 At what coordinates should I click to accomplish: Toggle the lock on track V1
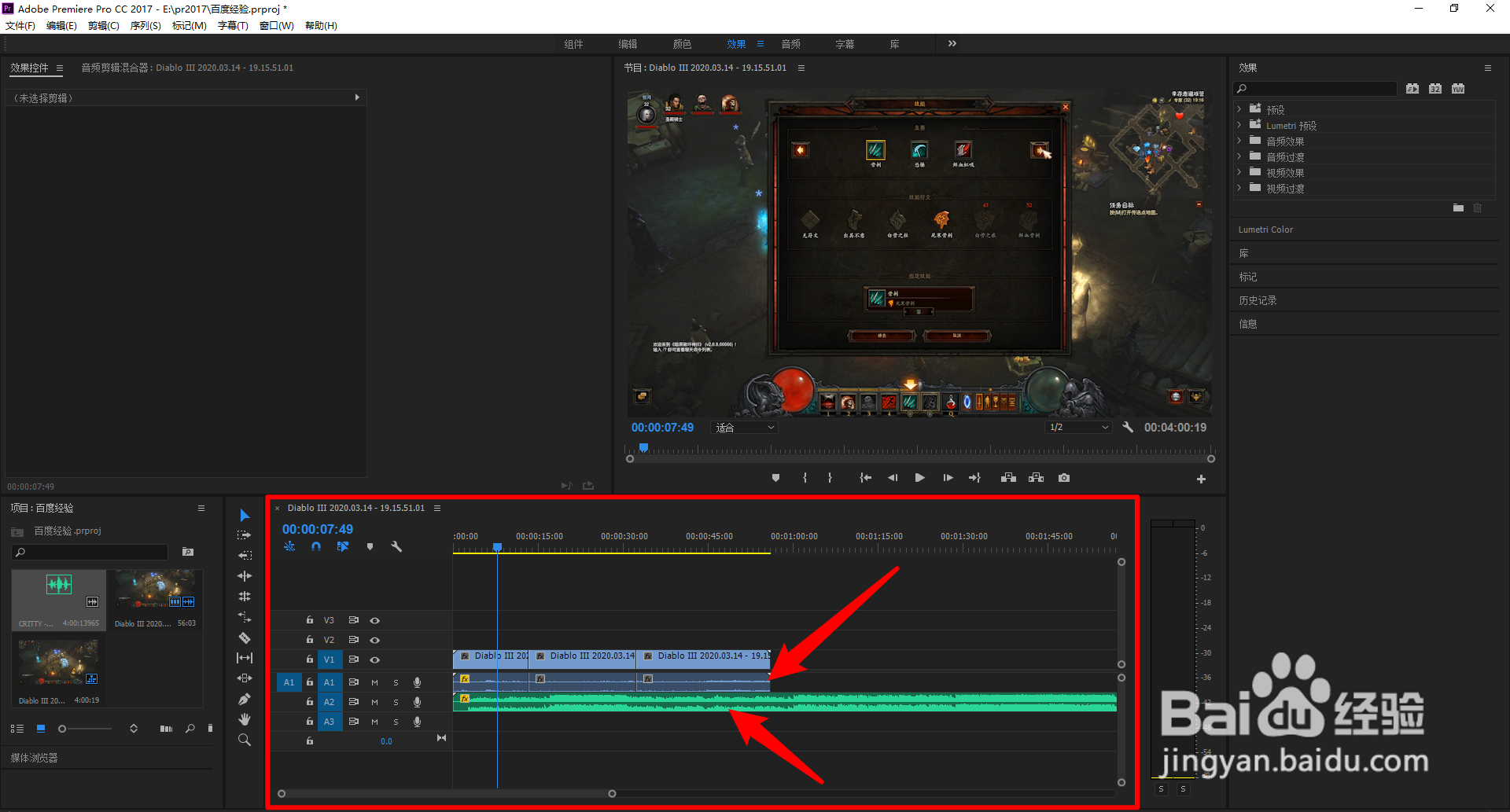pyautogui.click(x=310, y=660)
